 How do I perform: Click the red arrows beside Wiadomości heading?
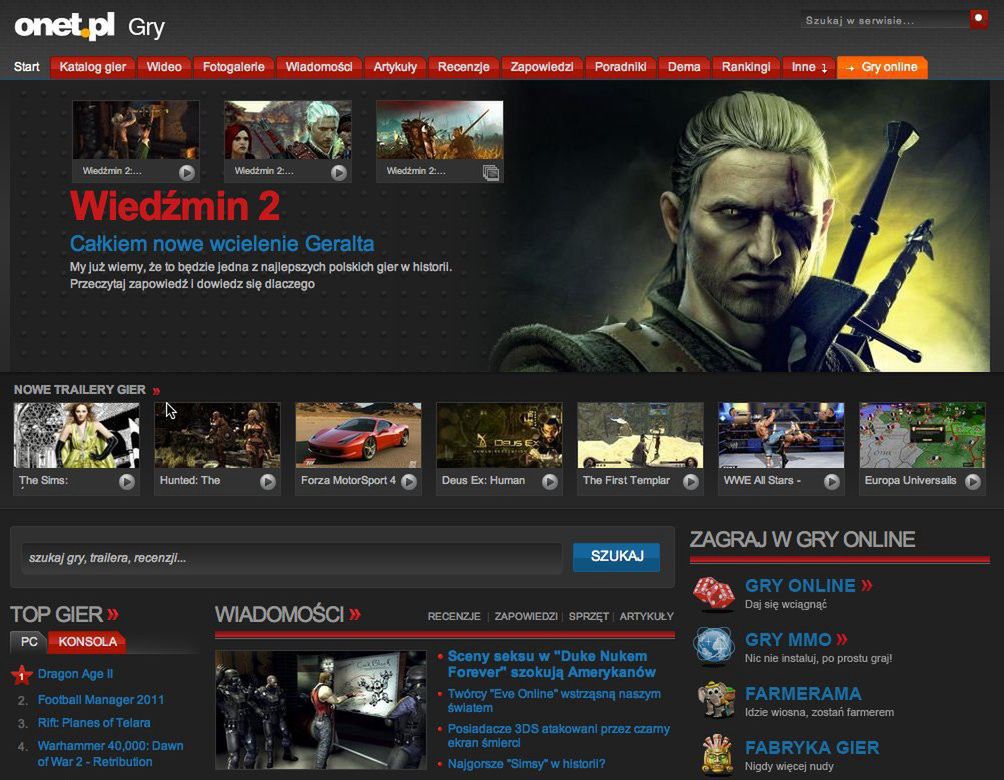(x=355, y=615)
